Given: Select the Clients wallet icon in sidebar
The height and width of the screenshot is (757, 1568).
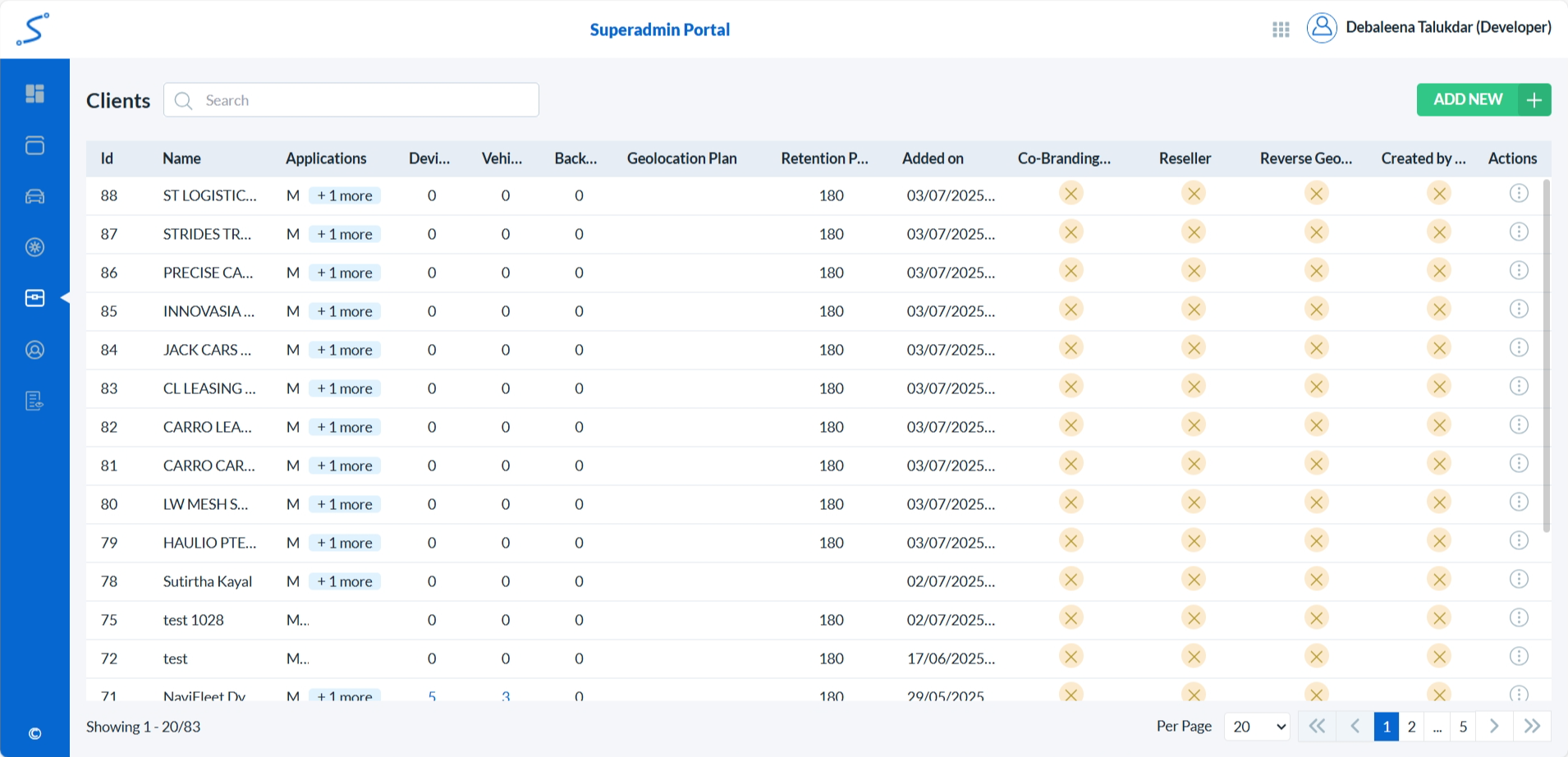Looking at the screenshot, I should click(34, 297).
